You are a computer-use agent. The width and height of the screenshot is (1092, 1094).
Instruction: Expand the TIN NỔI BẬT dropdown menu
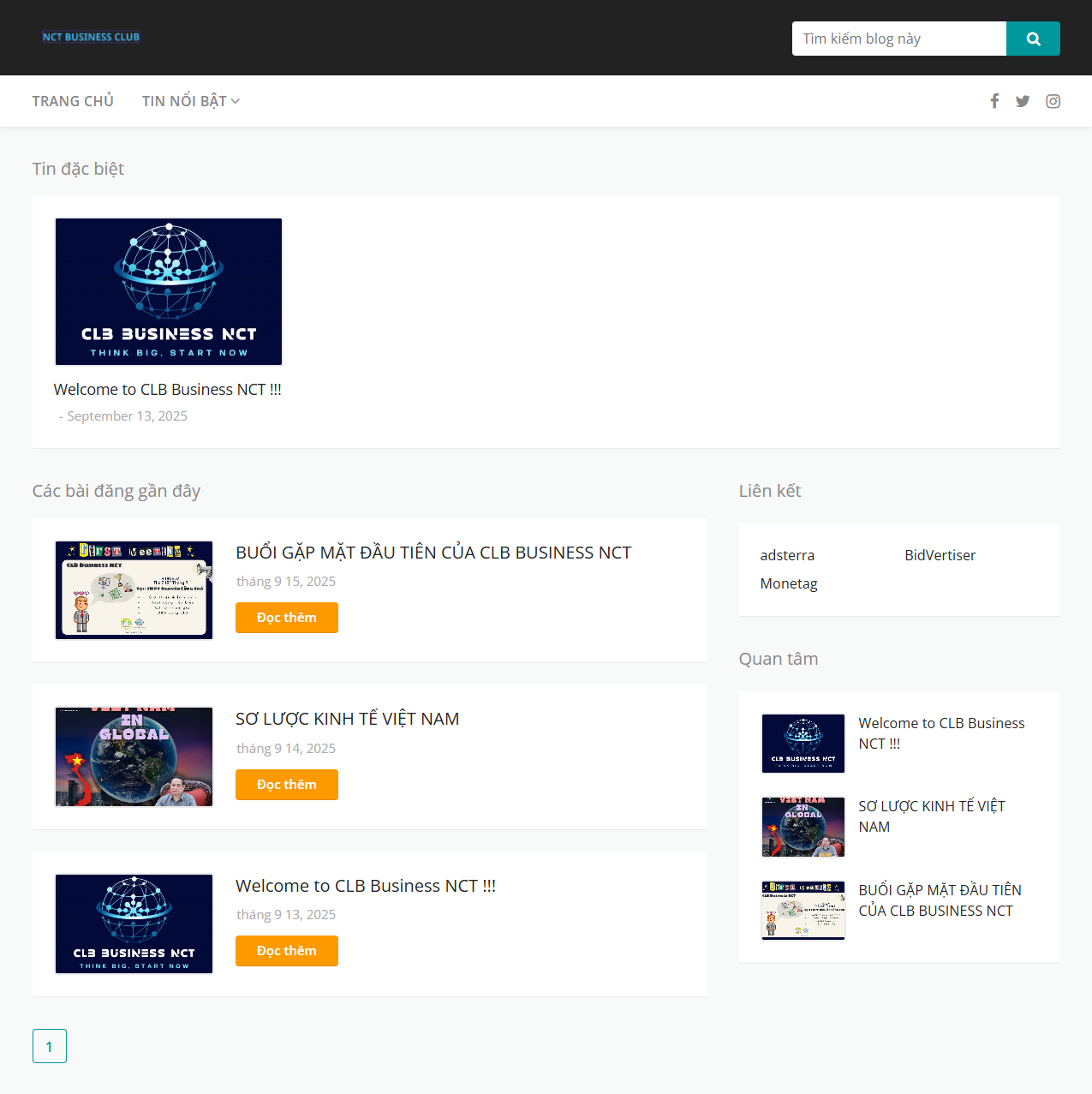[x=190, y=101]
